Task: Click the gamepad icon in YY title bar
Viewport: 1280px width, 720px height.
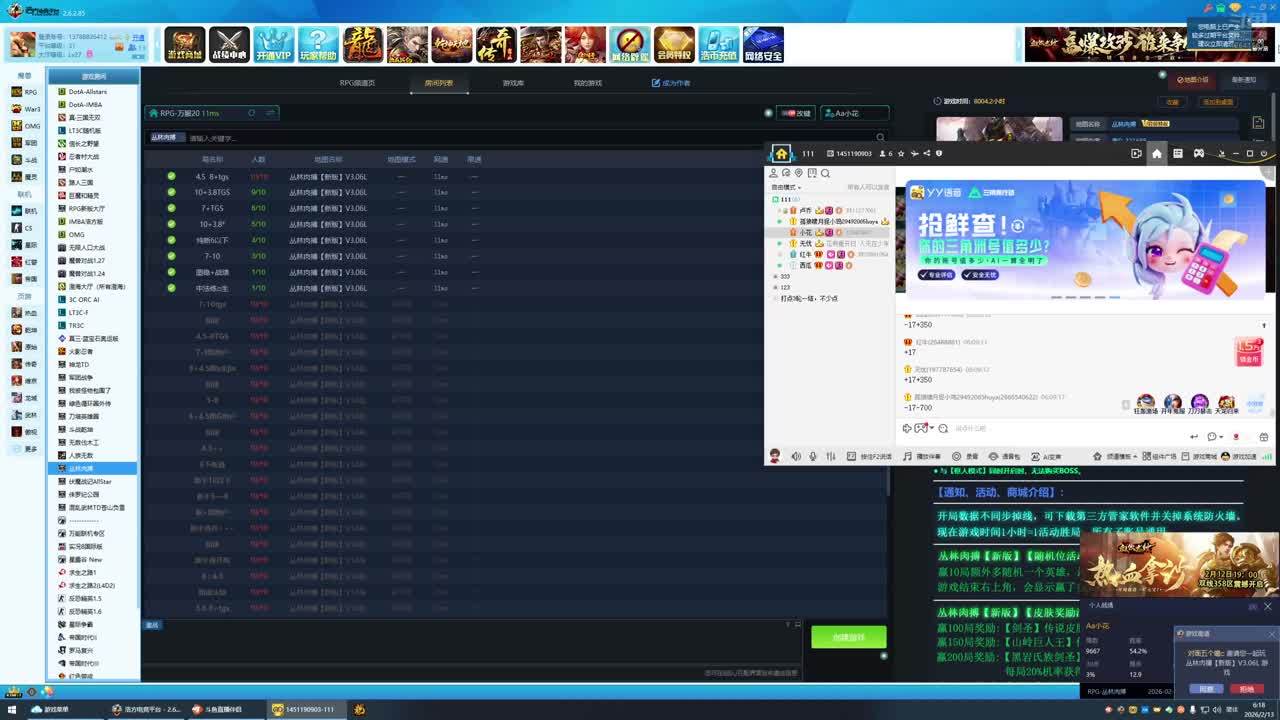Action: point(1198,154)
